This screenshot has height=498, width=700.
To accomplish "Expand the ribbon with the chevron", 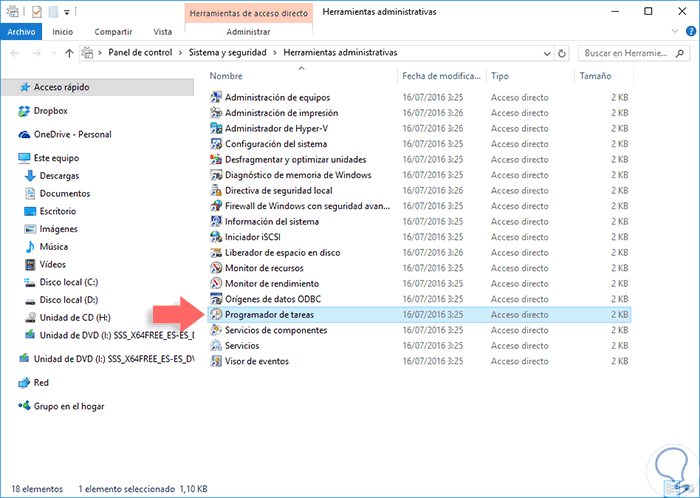I will (x=675, y=31).
